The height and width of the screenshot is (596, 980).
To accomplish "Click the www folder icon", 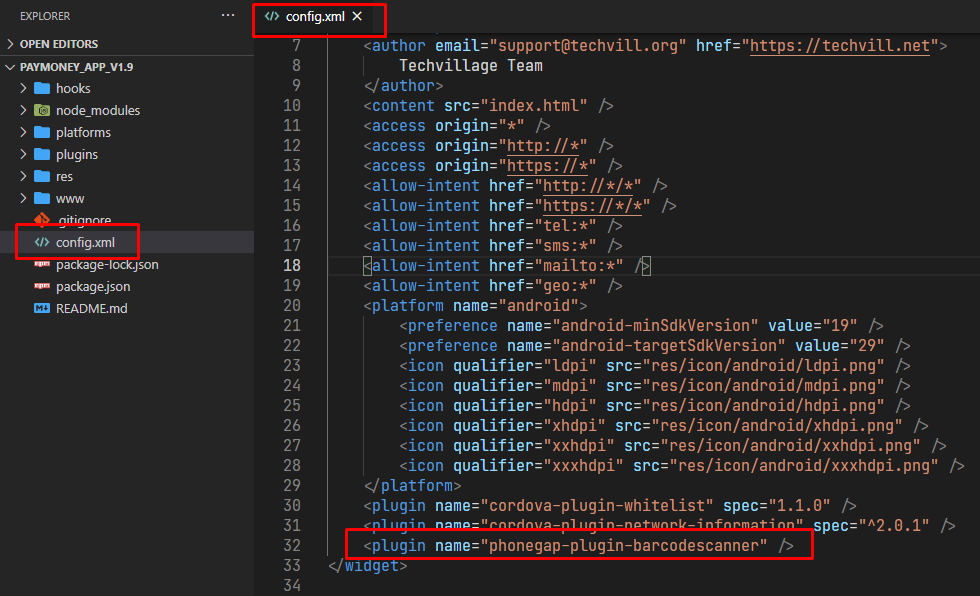I will (x=42, y=199).
